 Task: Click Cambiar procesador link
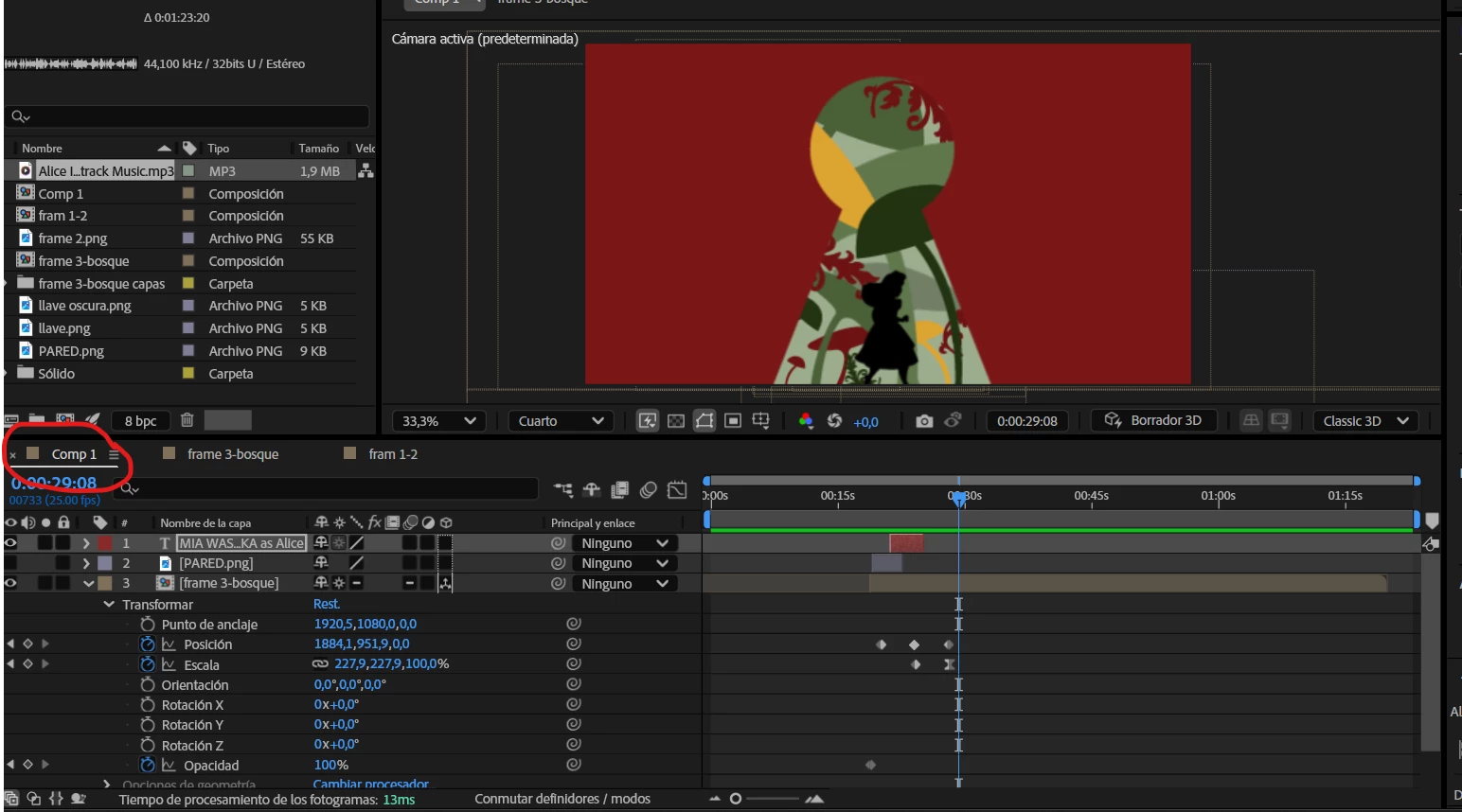click(371, 785)
